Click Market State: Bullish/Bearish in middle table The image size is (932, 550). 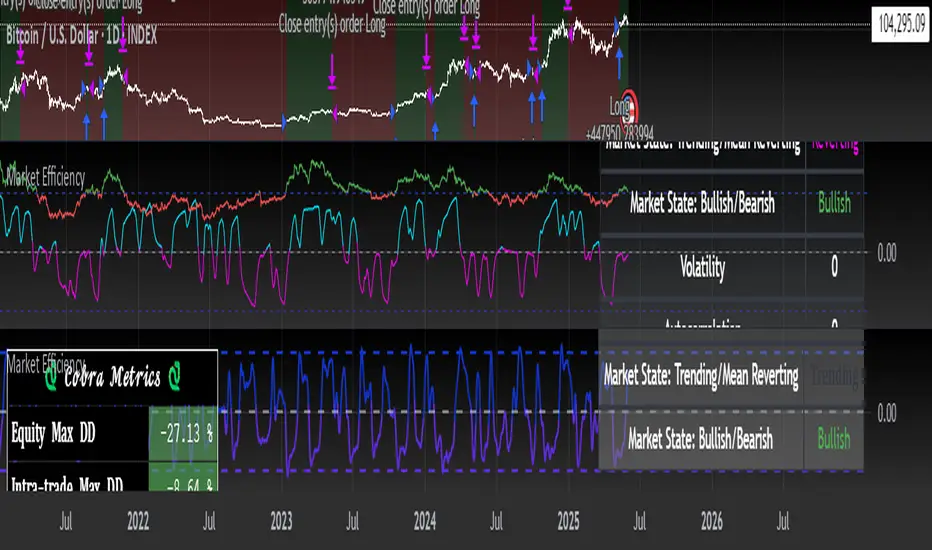click(702, 204)
